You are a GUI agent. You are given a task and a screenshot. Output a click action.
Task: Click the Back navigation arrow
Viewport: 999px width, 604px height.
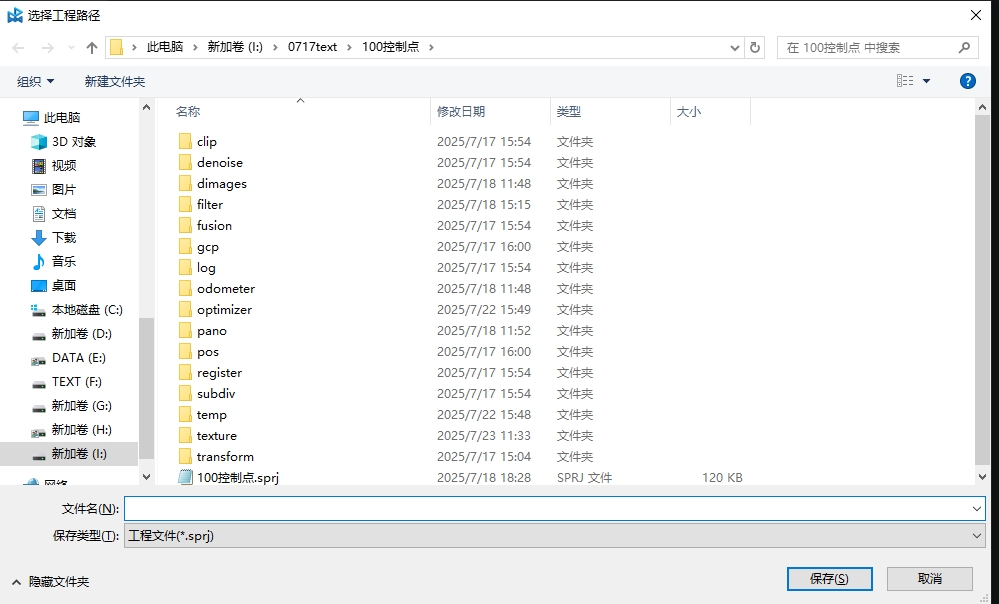click(x=18, y=47)
